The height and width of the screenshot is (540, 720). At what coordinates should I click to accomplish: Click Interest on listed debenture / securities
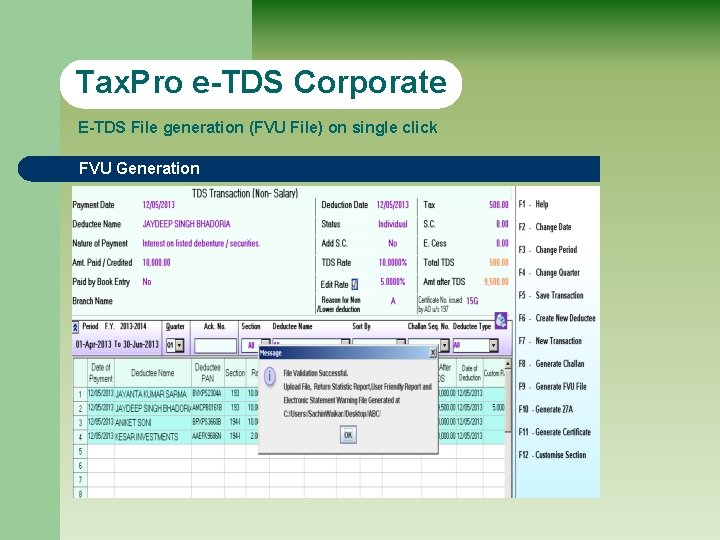(x=201, y=243)
